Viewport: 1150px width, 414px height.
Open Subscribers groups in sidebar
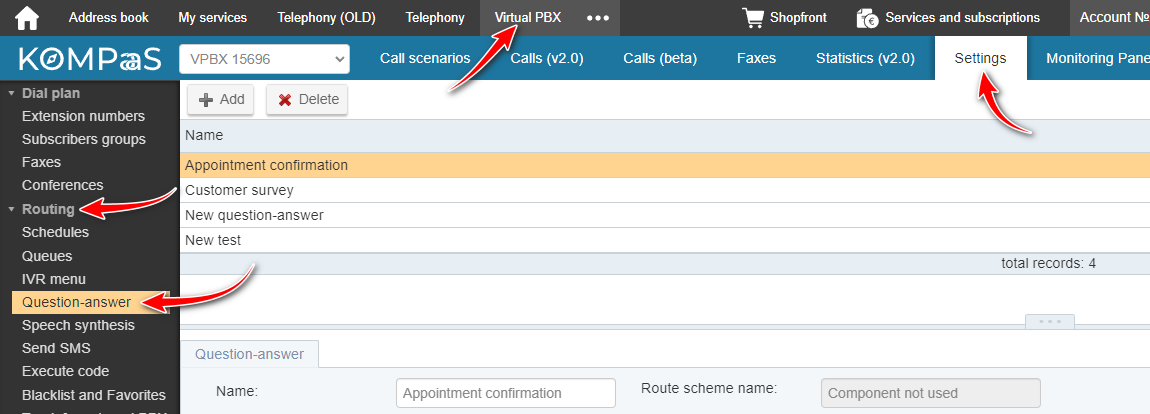click(84, 139)
